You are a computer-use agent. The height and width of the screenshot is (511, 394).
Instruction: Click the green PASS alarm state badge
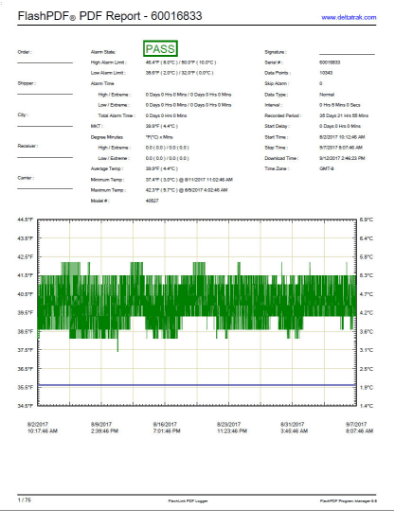click(160, 49)
